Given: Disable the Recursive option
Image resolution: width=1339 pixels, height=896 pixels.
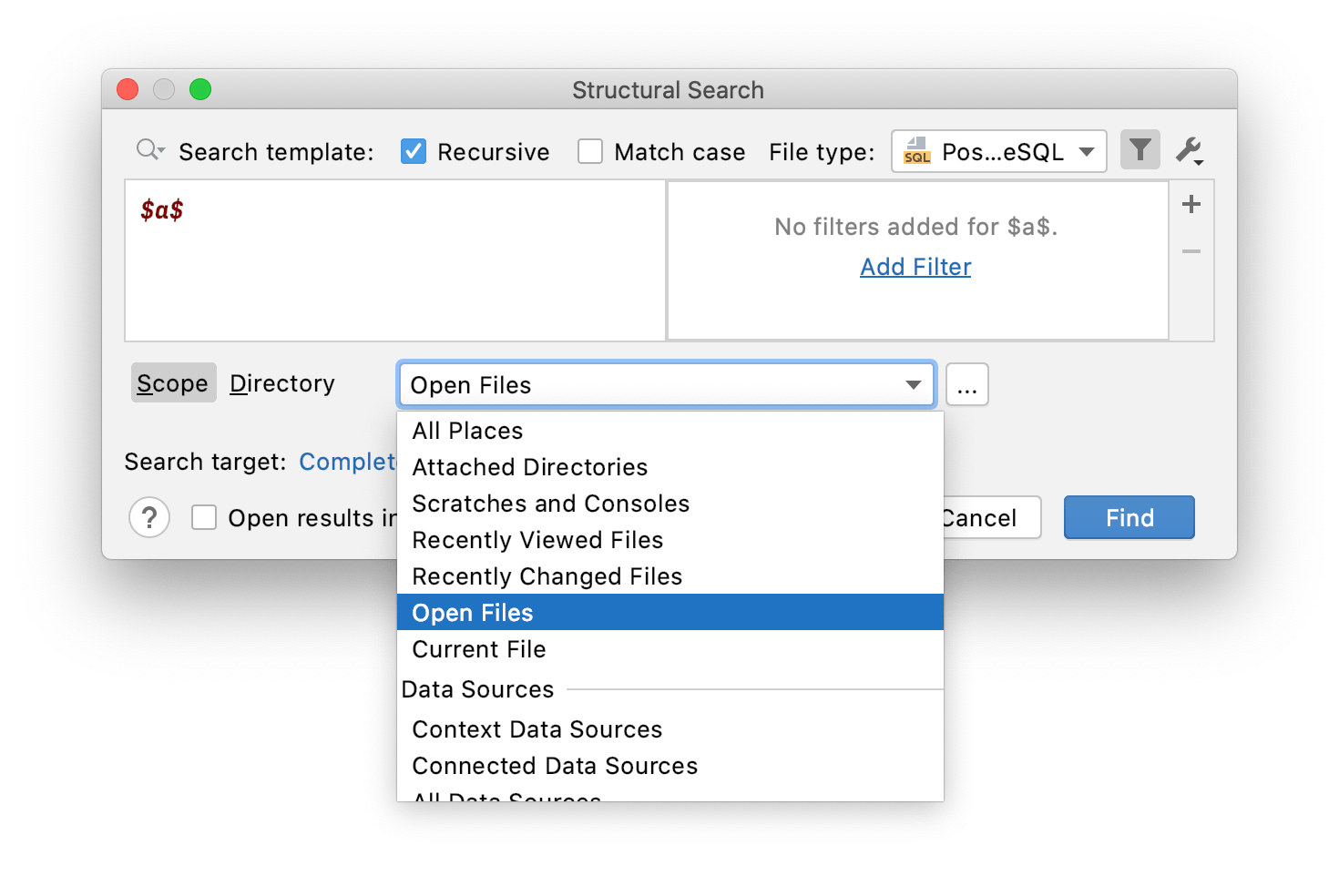Looking at the screenshot, I should click(x=414, y=151).
